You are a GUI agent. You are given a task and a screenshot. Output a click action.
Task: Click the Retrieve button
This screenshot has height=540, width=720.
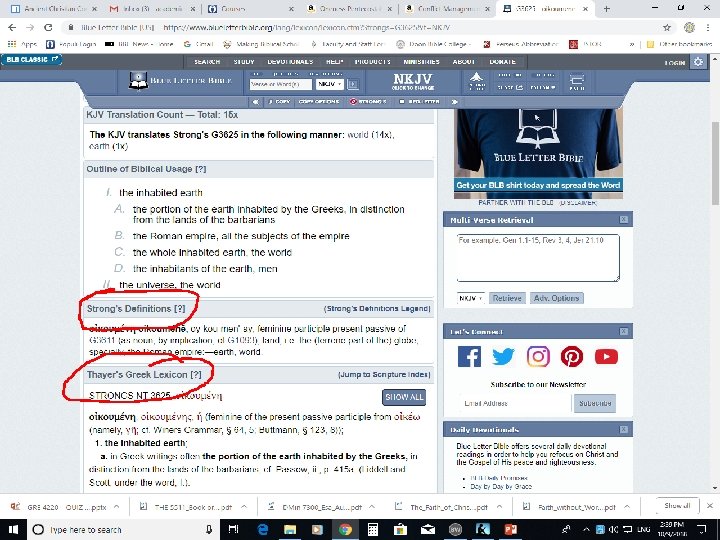click(x=507, y=298)
